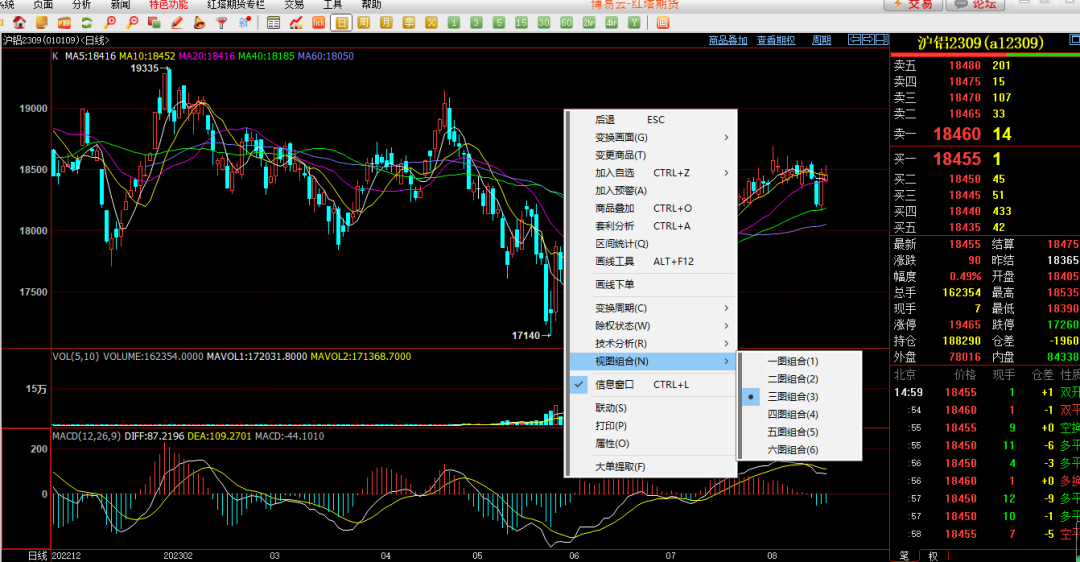Select 3-minute period button
The height and width of the screenshot is (562, 1080).
click(477, 23)
